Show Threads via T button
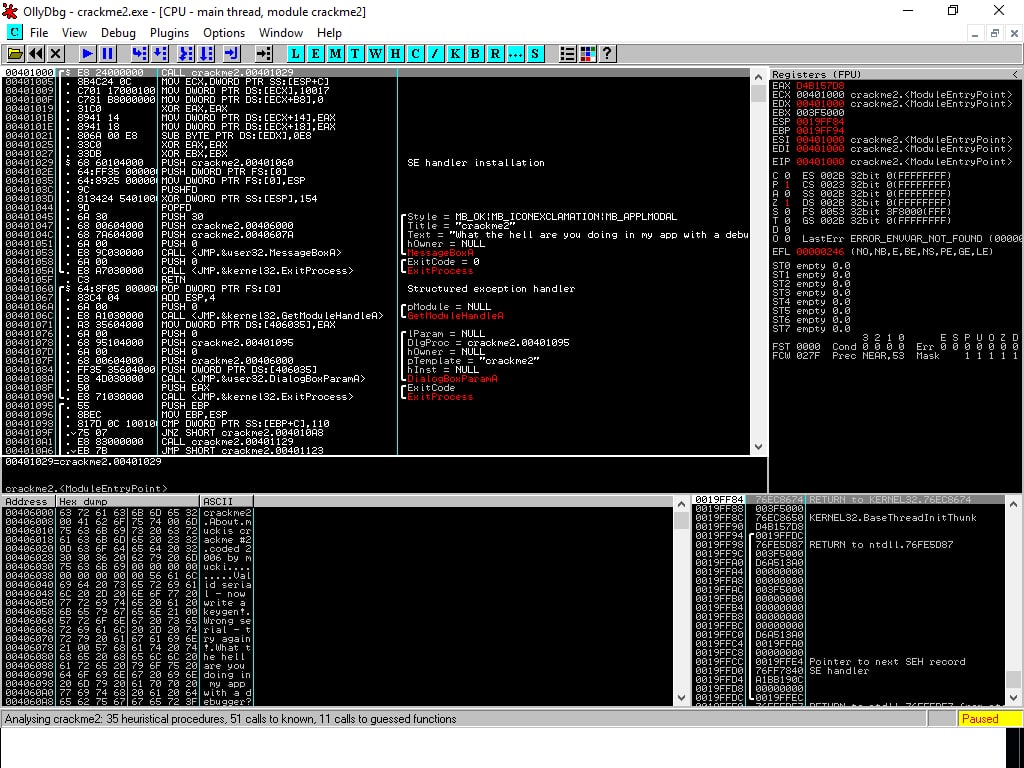 355,54
